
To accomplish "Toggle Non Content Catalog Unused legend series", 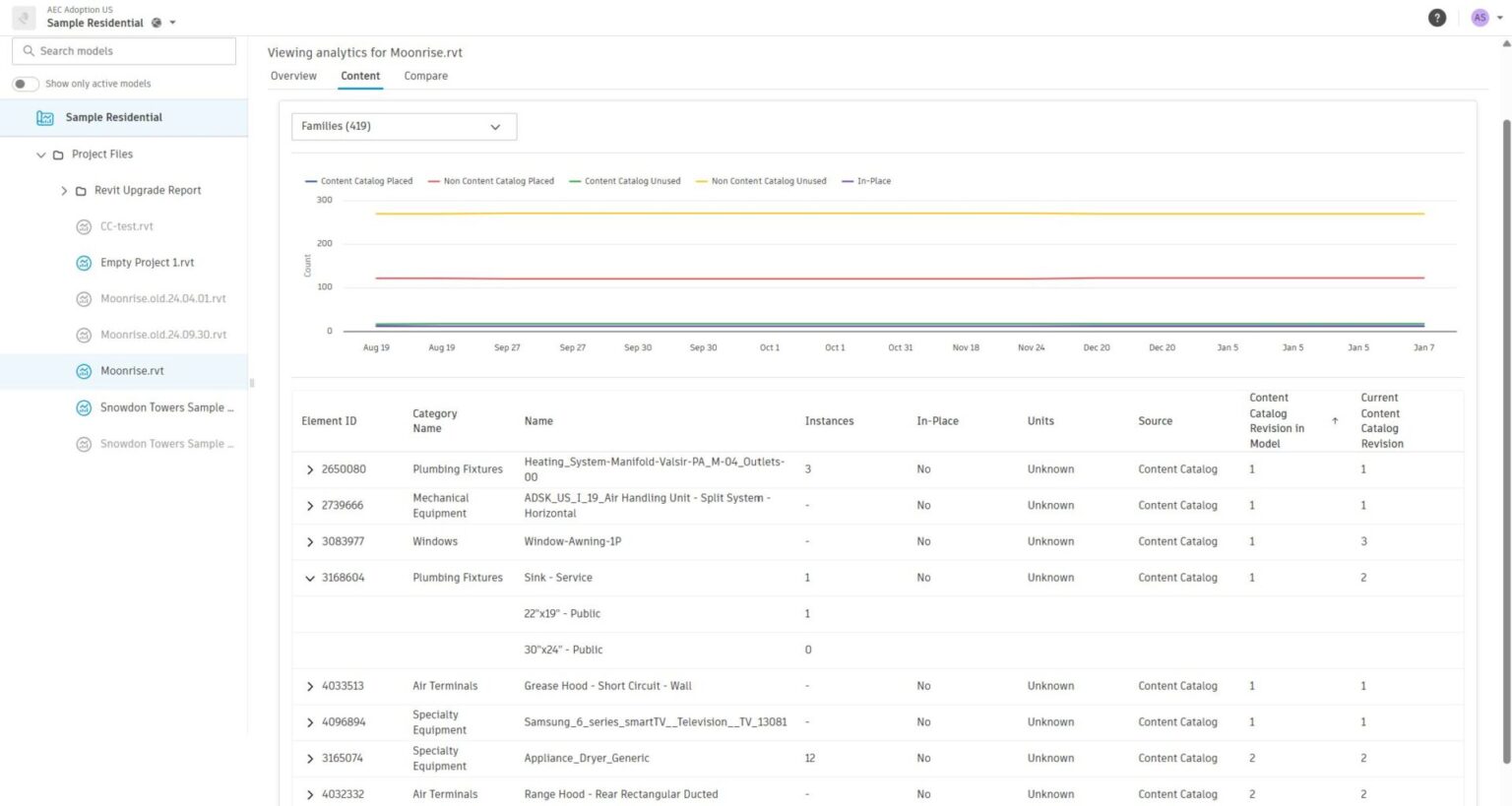I will [761, 181].
